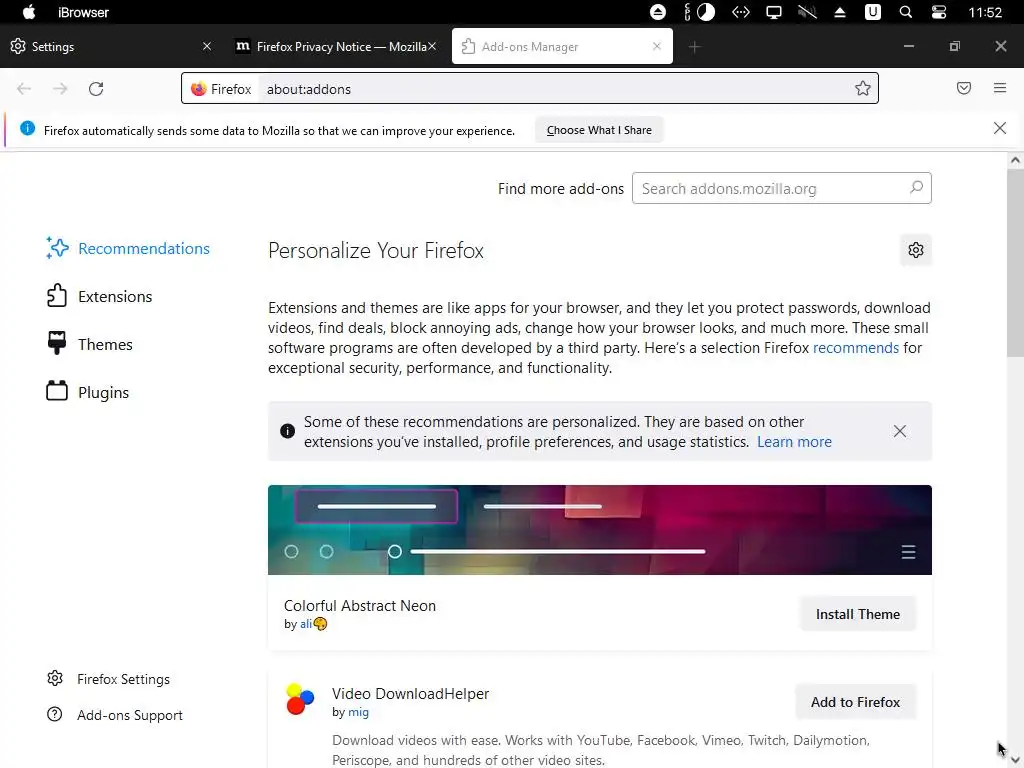Open the theme author ali link

pos(306,624)
